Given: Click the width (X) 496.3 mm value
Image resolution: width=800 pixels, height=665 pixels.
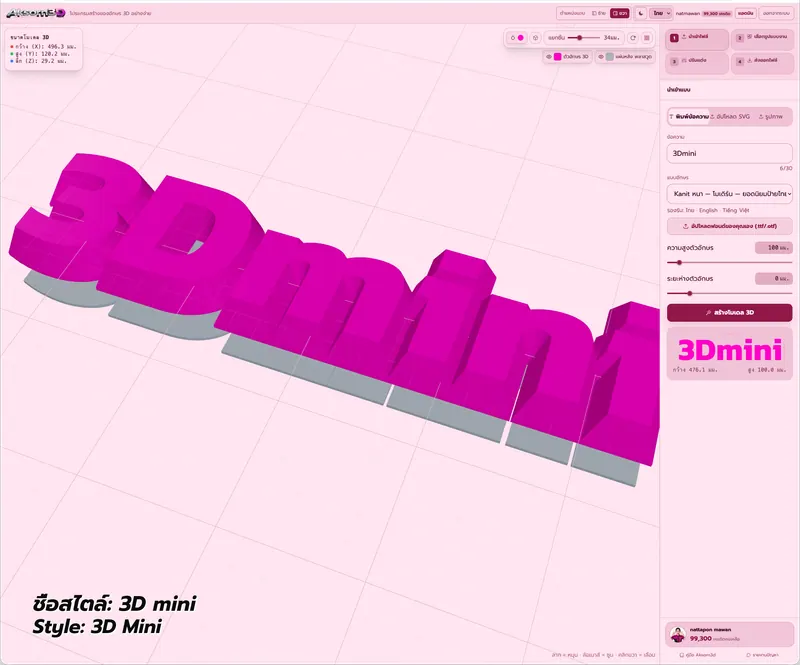Looking at the screenshot, I should pyautogui.click(x=43, y=46).
